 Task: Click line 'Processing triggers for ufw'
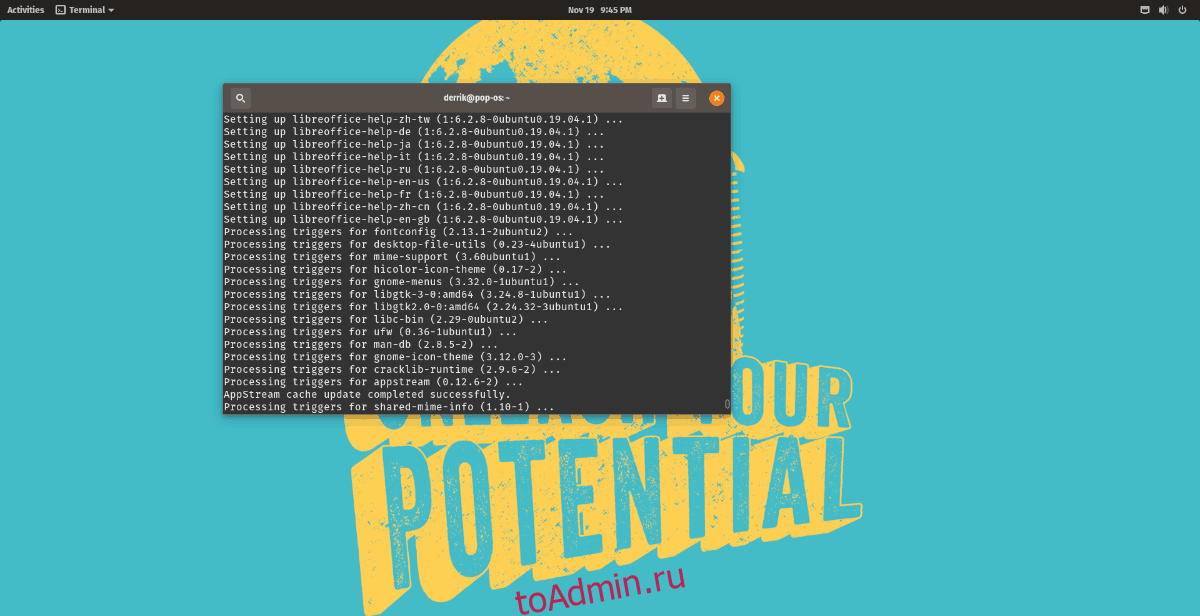[370, 332]
